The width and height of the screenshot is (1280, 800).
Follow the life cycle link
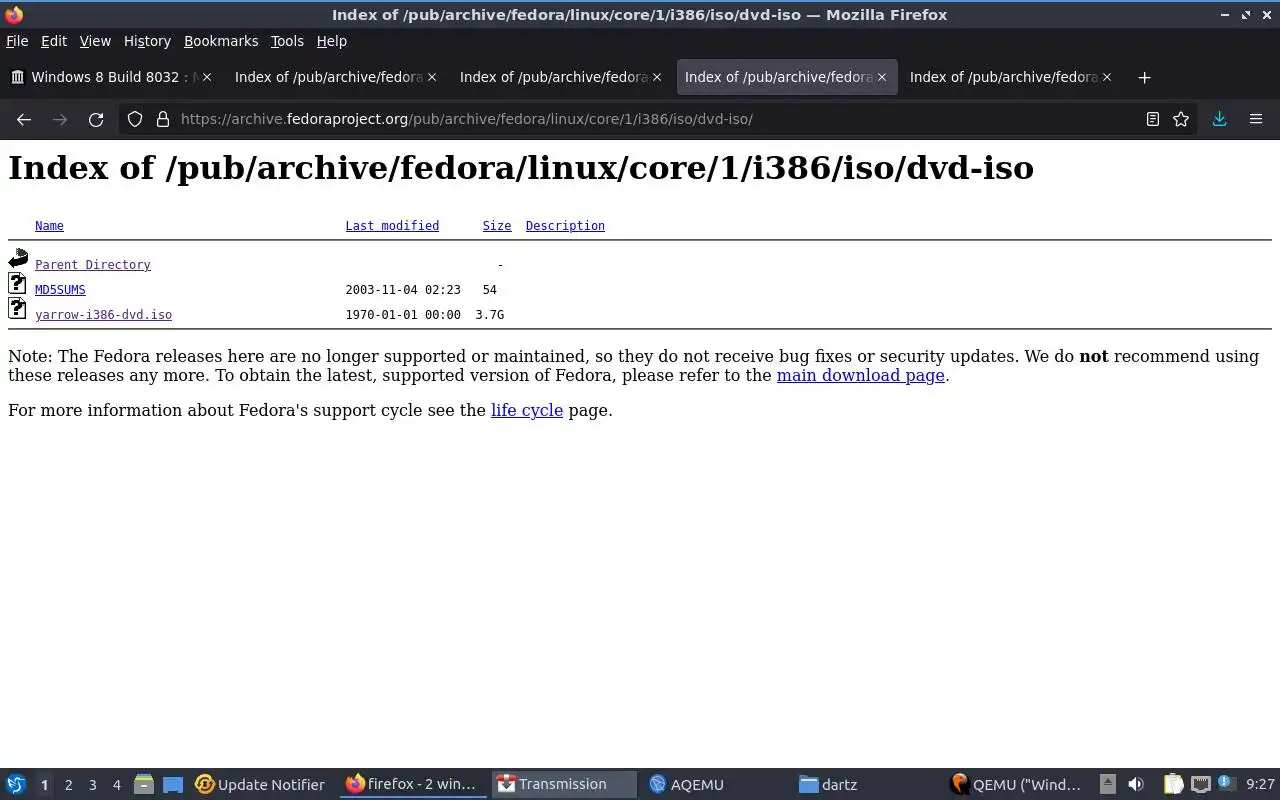(527, 411)
